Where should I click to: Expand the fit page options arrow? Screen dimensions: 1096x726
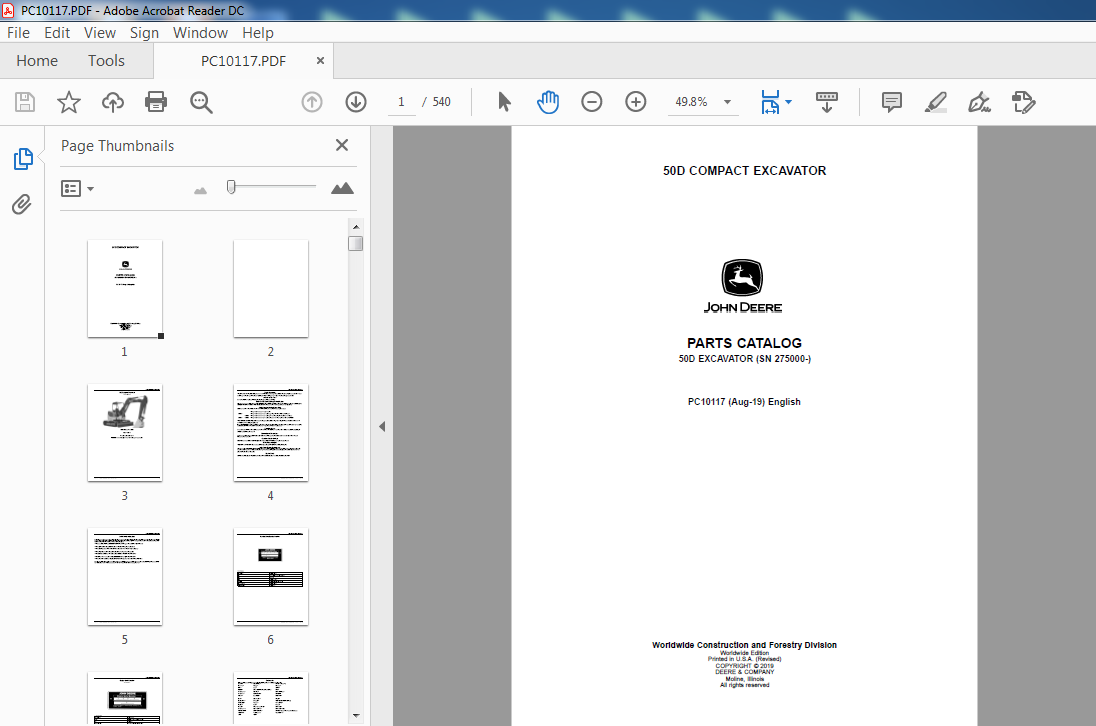[x=788, y=102]
